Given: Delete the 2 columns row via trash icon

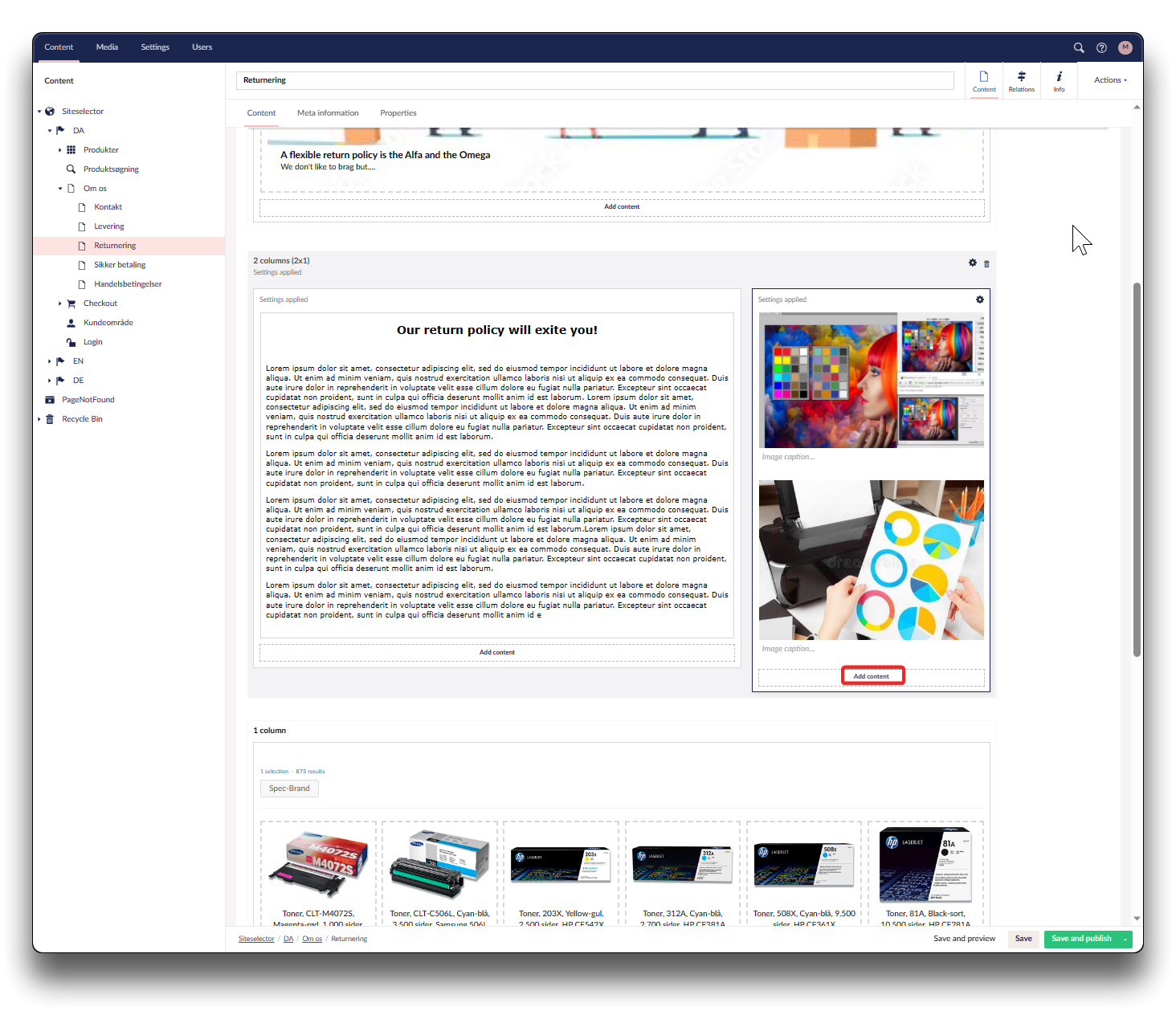Looking at the screenshot, I should pos(986,263).
